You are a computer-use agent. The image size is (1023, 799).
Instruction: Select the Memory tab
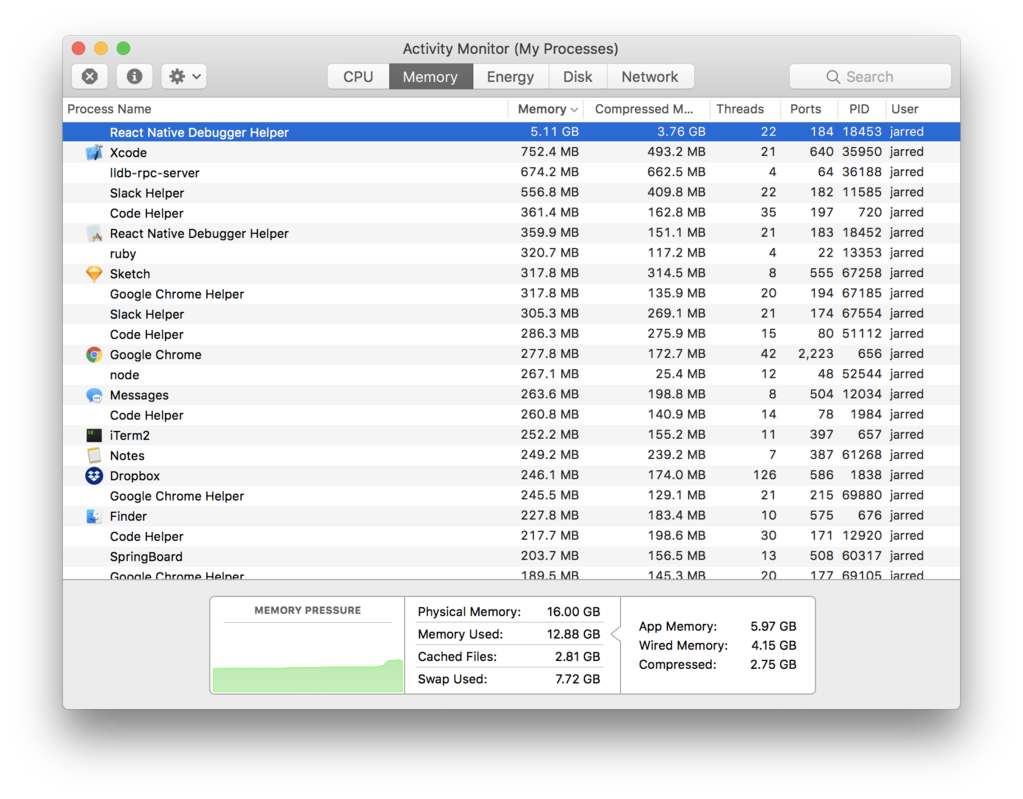(431, 76)
